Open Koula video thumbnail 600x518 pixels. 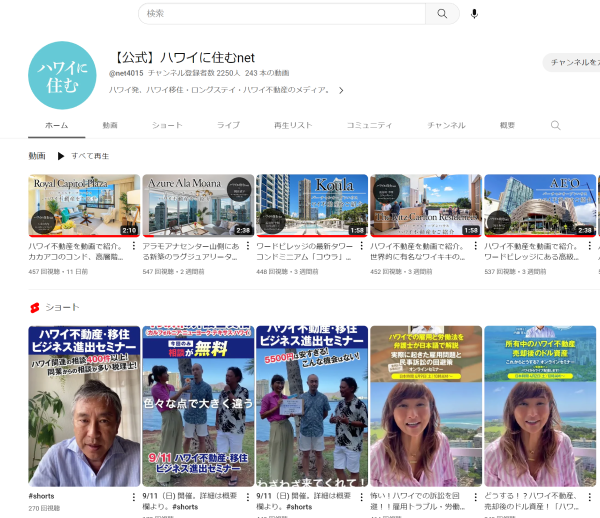tap(312, 205)
